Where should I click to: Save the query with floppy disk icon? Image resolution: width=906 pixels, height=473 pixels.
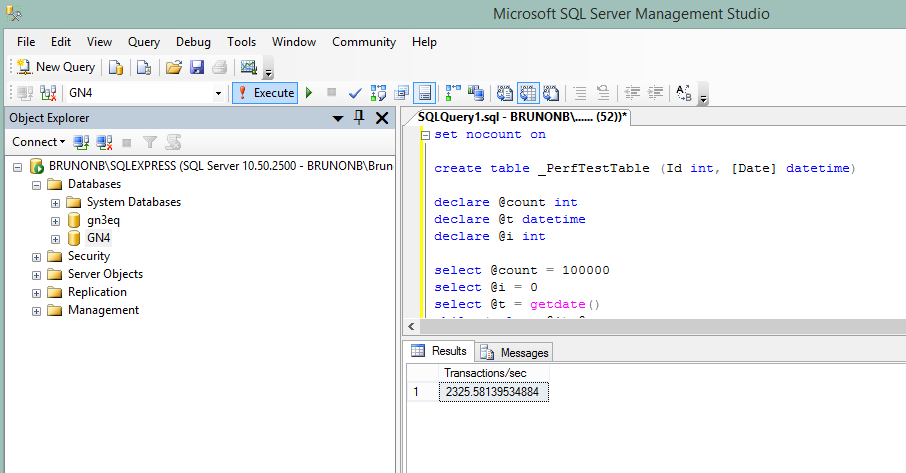197,68
